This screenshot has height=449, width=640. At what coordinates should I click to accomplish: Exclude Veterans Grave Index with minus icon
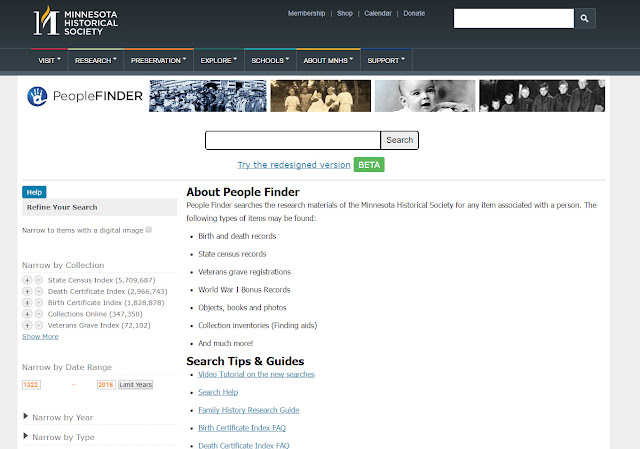(x=39, y=325)
